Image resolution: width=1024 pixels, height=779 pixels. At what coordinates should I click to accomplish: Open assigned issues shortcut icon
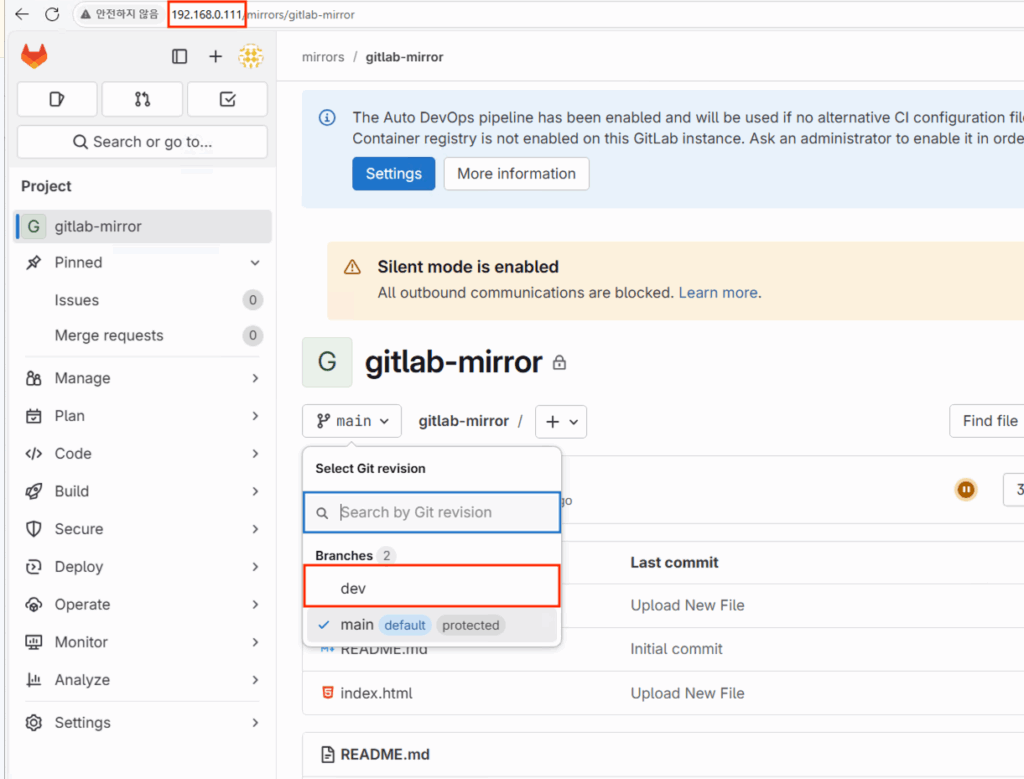tap(57, 99)
